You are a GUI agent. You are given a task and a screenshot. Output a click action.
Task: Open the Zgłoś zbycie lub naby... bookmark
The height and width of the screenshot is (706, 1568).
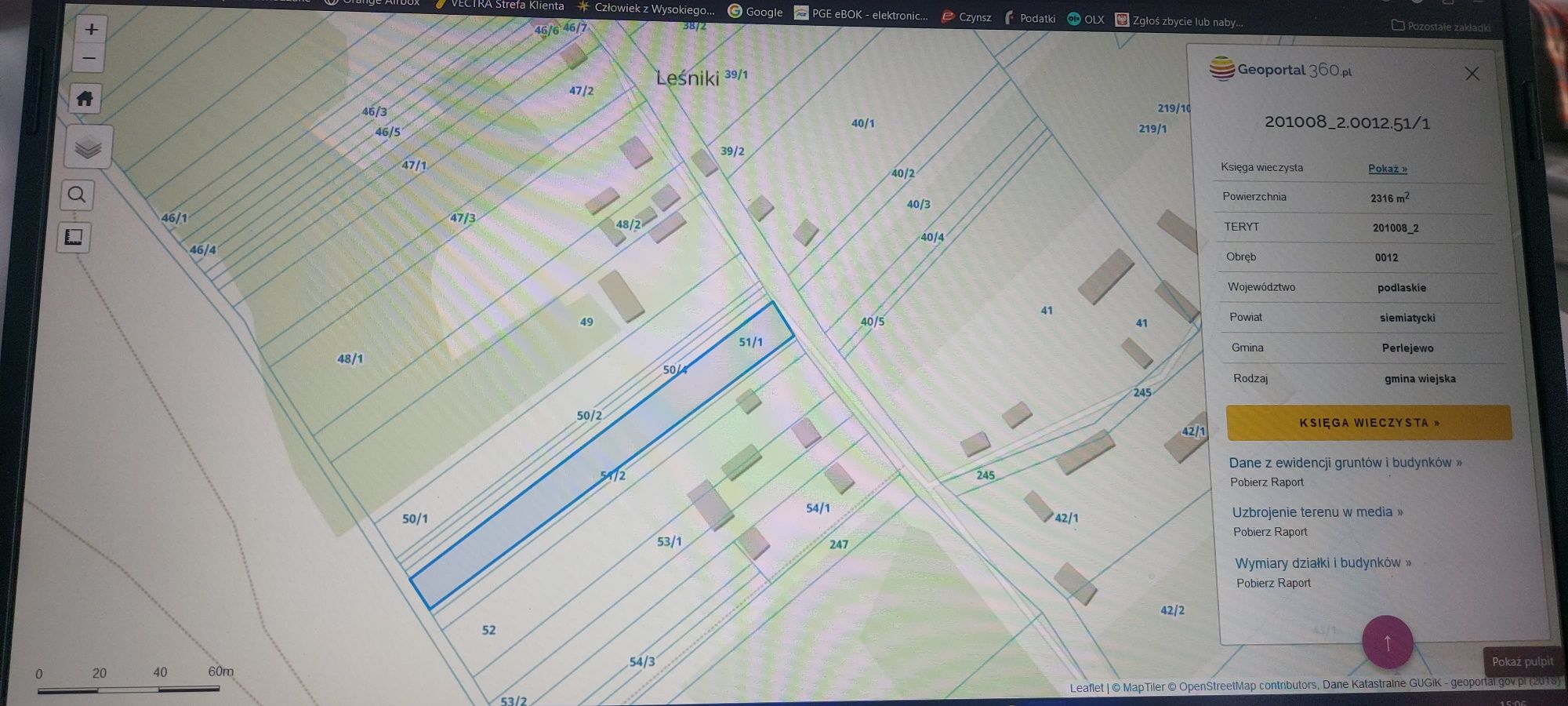(x=1179, y=21)
